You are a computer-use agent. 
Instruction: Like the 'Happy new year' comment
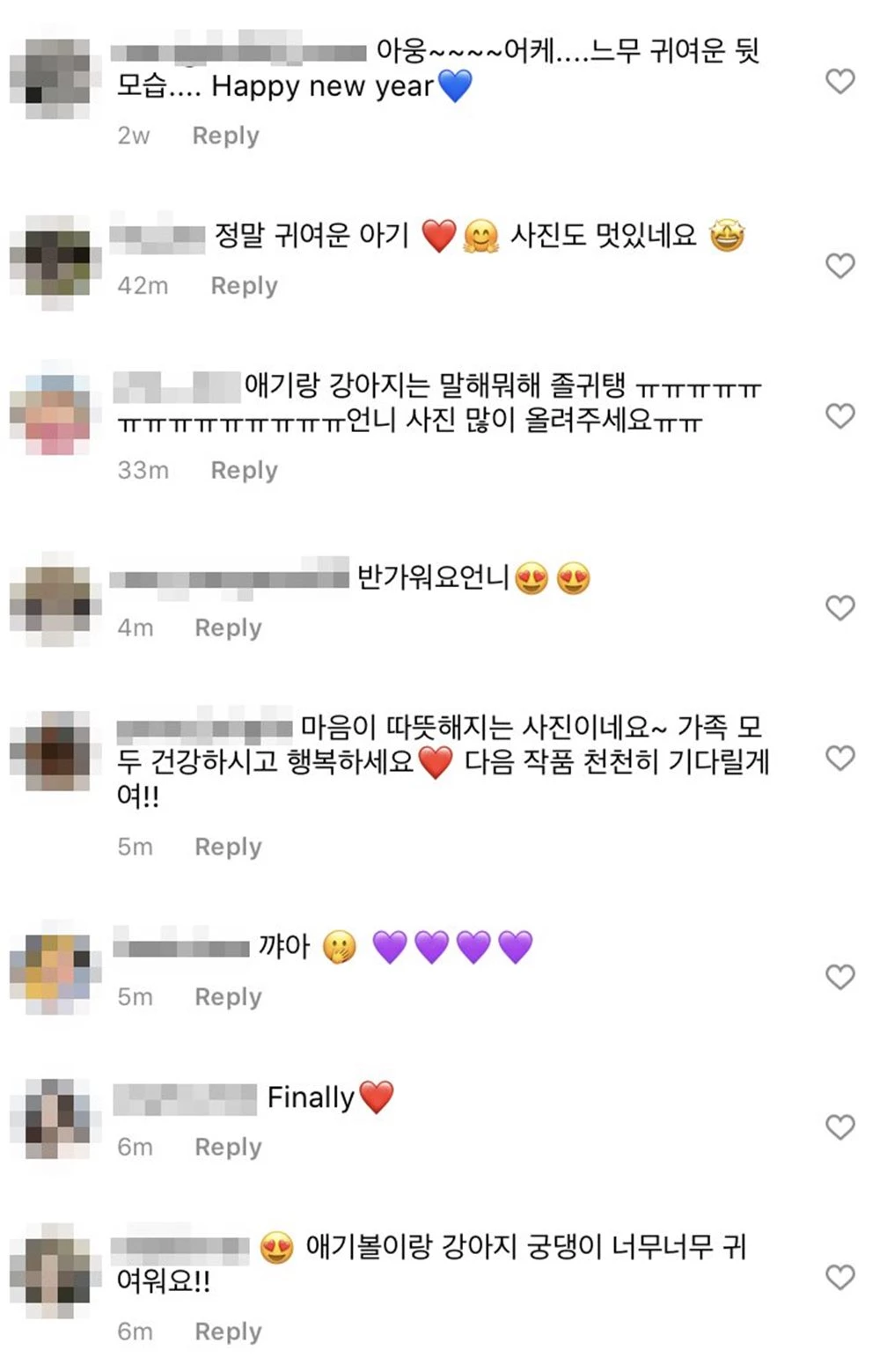(840, 82)
